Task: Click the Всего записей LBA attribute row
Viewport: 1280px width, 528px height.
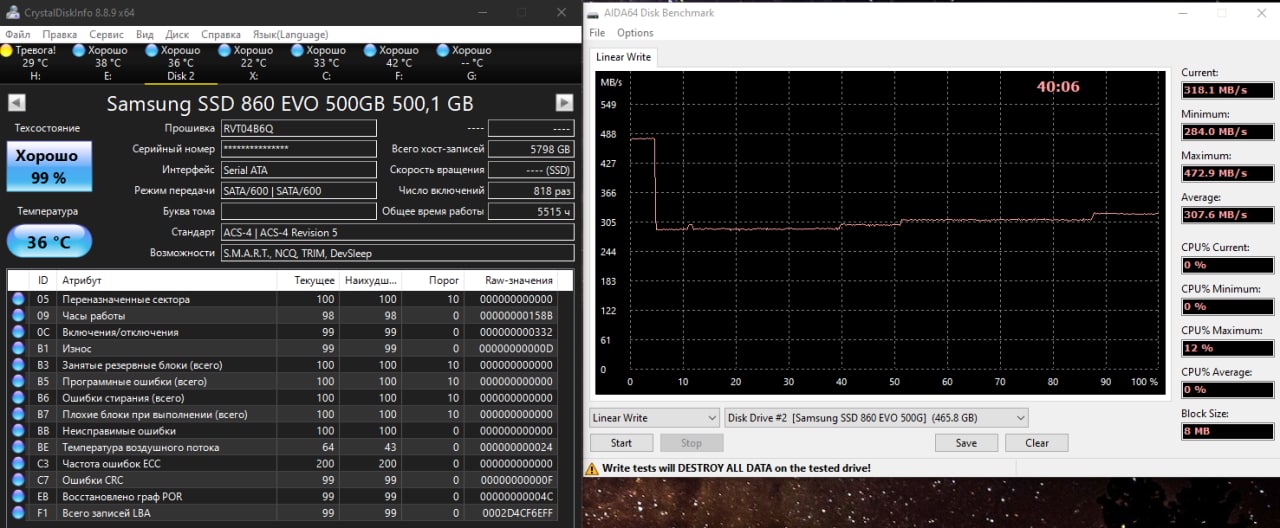Action: (x=290, y=512)
